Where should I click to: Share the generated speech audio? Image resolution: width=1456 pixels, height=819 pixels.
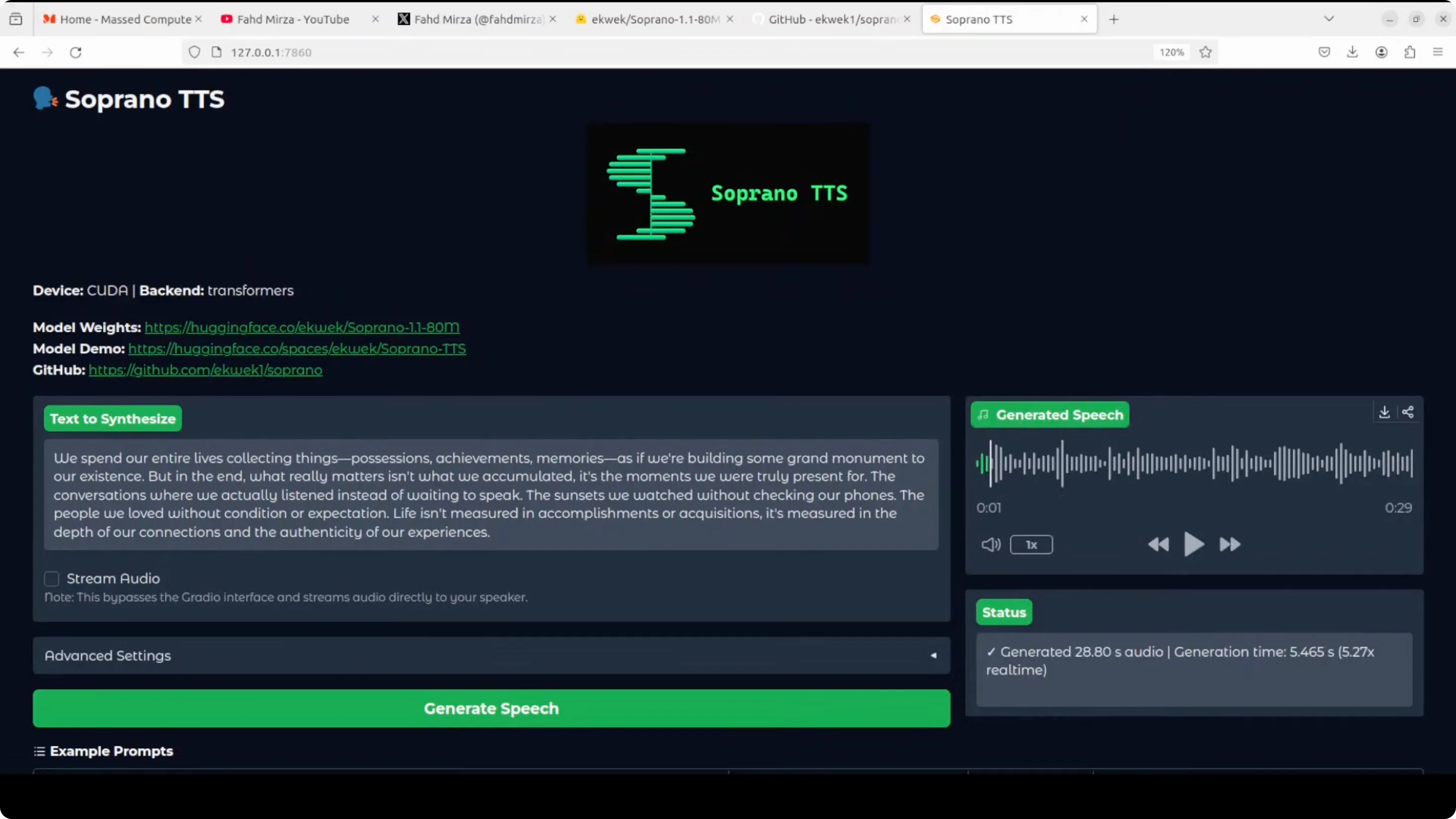click(x=1408, y=412)
